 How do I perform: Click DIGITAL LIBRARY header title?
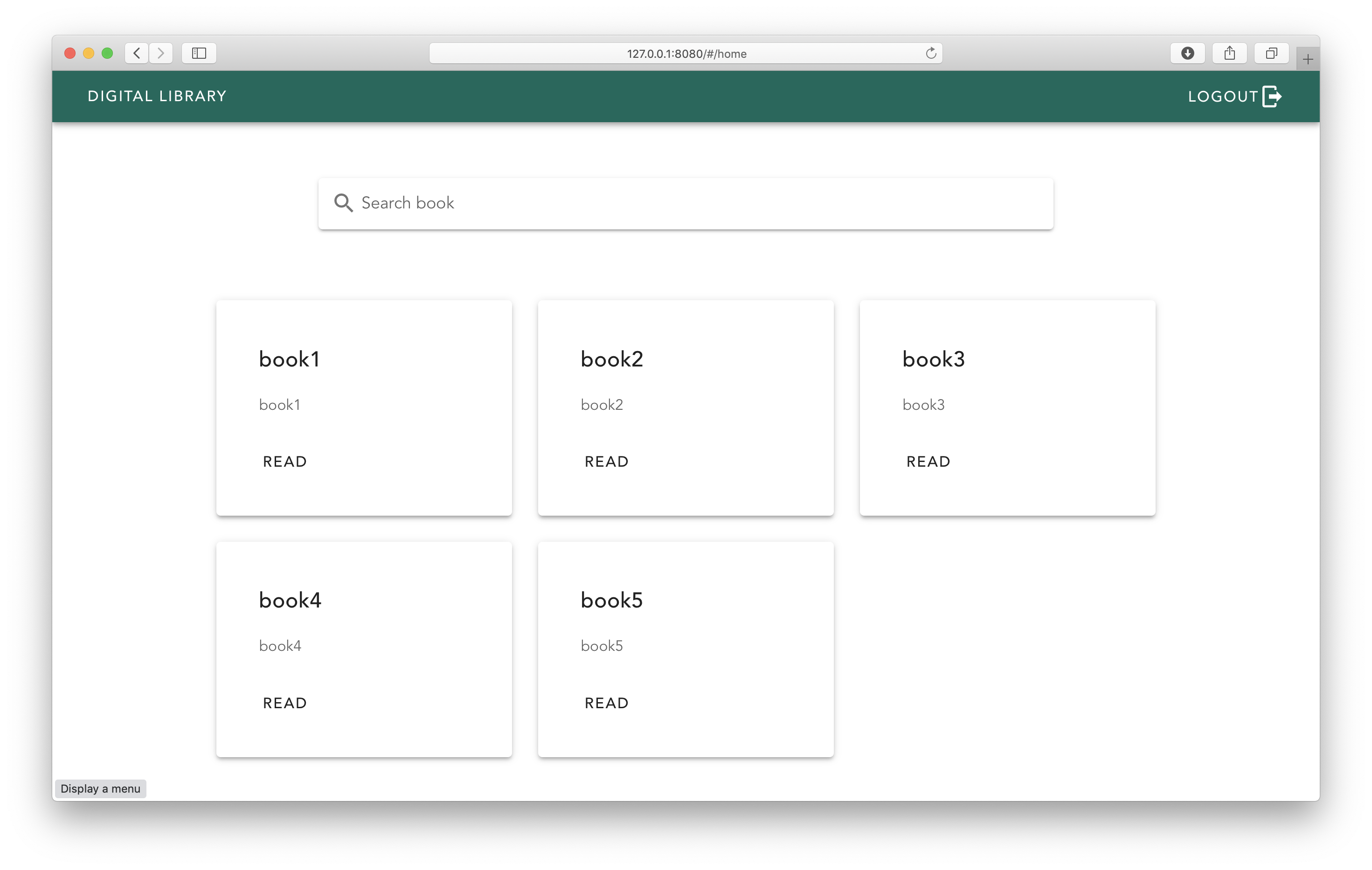pyautogui.click(x=157, y=97)
